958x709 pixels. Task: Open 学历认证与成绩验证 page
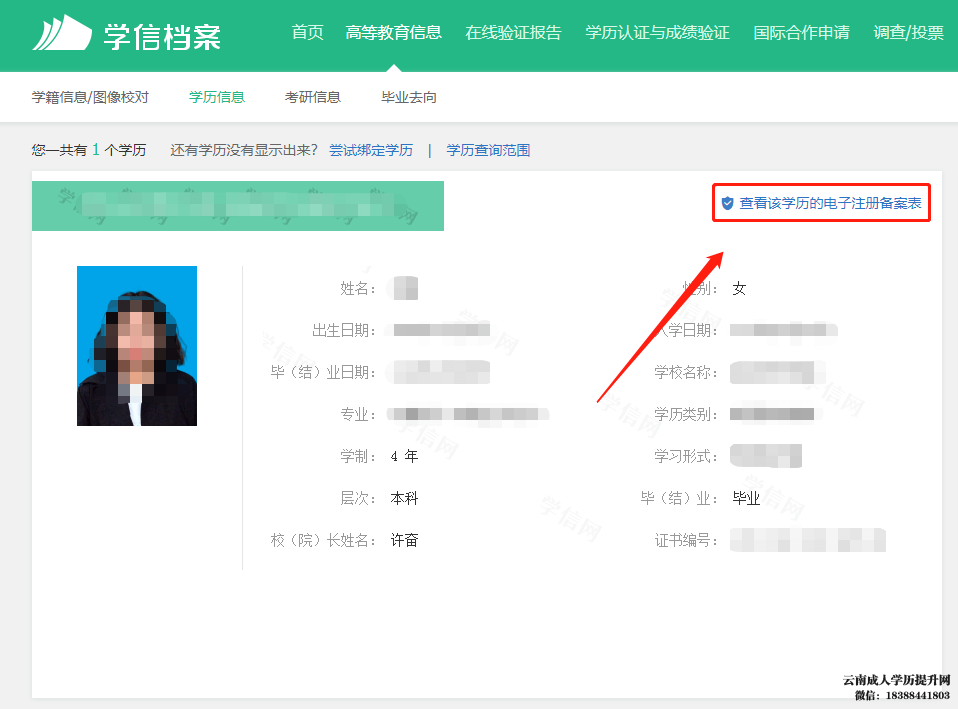click(x=657, y=32)
